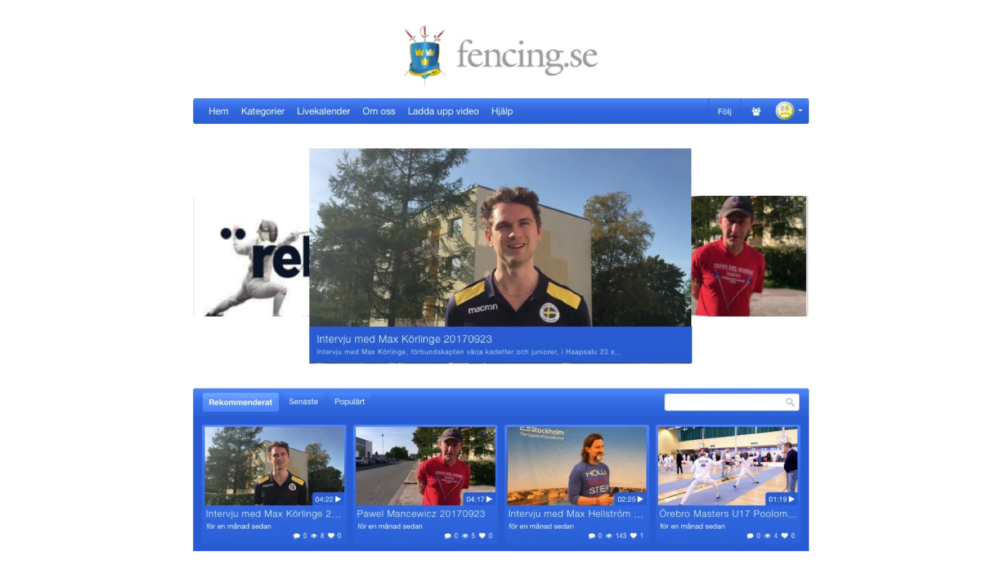Click the Följ button
Screen dimensions: 1000x563
pyautogui.click(x=724, y=112)
